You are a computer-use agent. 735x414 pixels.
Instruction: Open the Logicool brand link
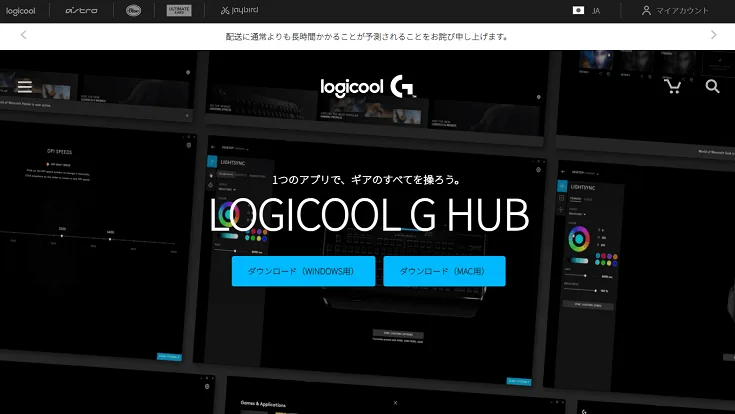click(21, 11)
